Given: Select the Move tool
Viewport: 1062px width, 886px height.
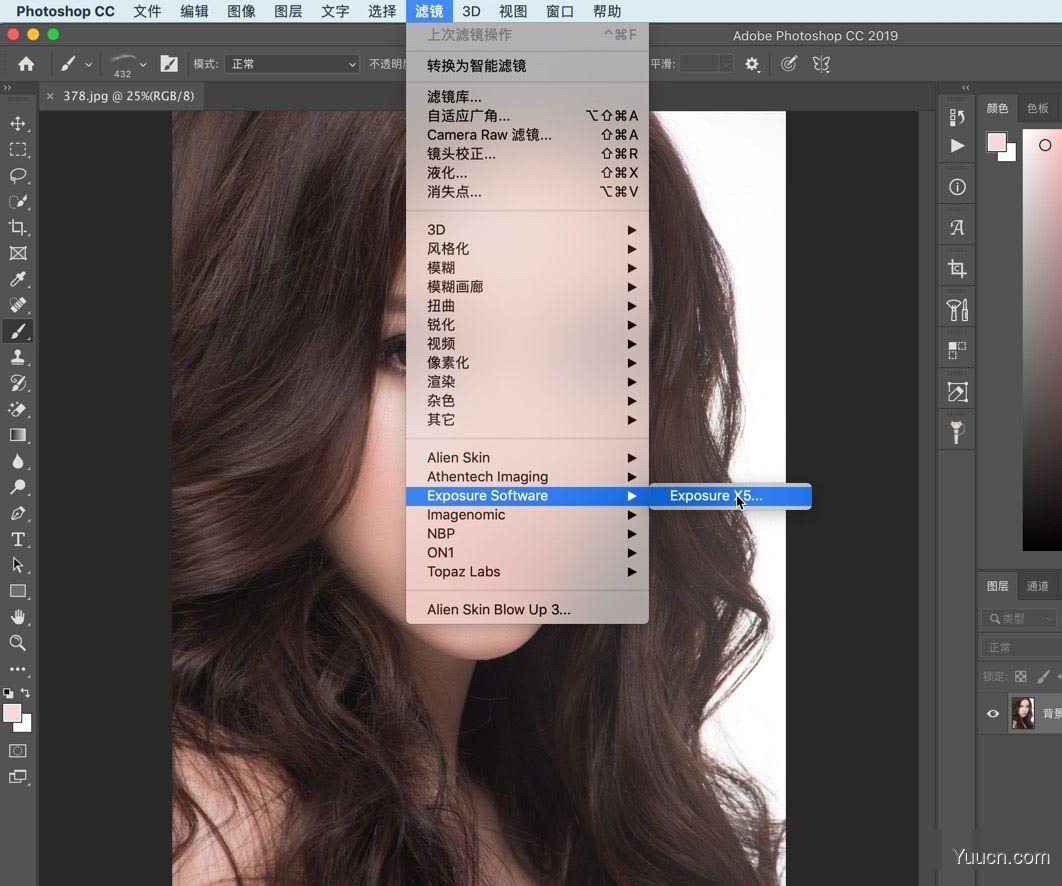Looking at the screenshot, I should (x=18, y=123).
